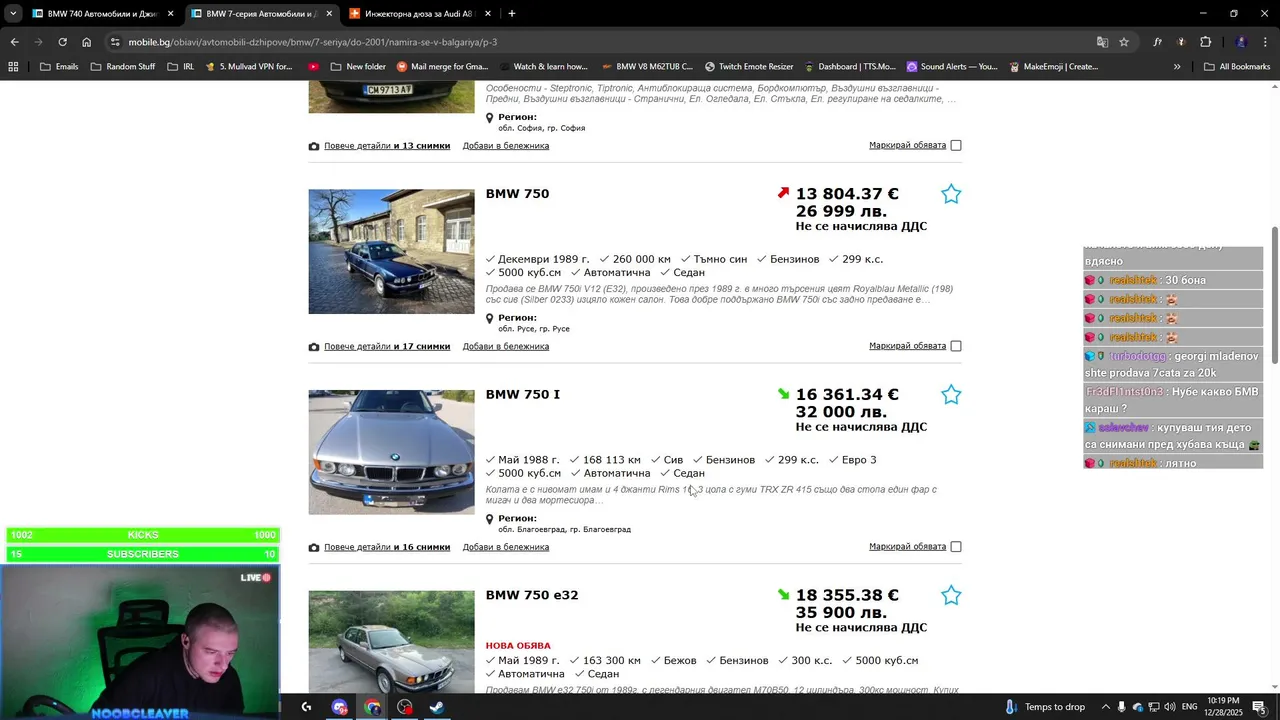The height and width of the screenshot is (720, 1280).
Task: Click the browser back arrow
Action: [14, 42]
